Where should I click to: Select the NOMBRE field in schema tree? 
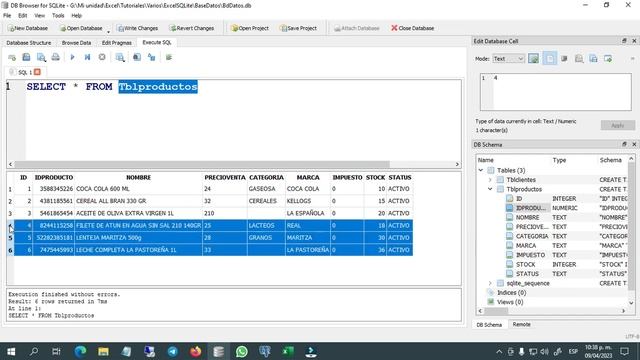(x=527, y=218)
